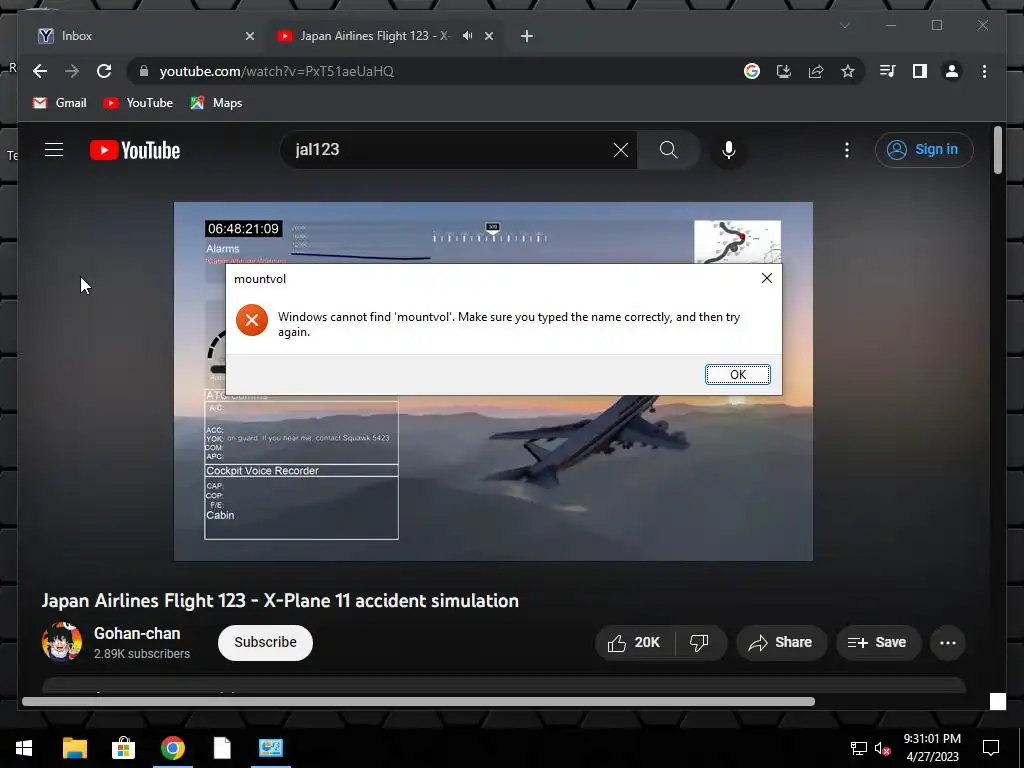The height and width of the screenshot is (768, 1024).
Task: Open the YouTube hamburger guide menu
Action: click(54, 150)
